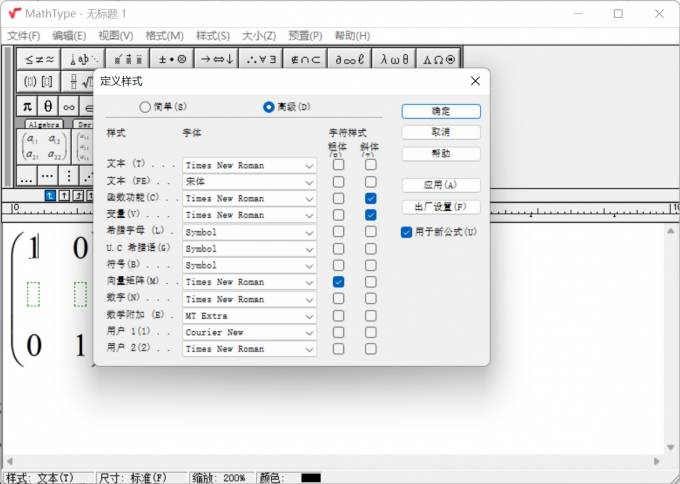Open the operator symbols palette (±•⊗)
Viewport: 680px width, 484px height.
pos(172,59)
